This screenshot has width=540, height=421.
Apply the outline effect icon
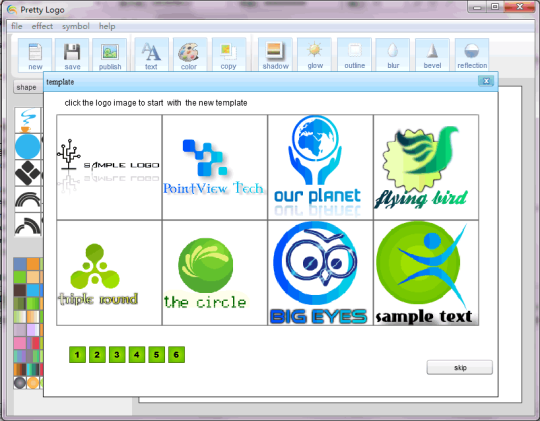click(x=354, y=55)
